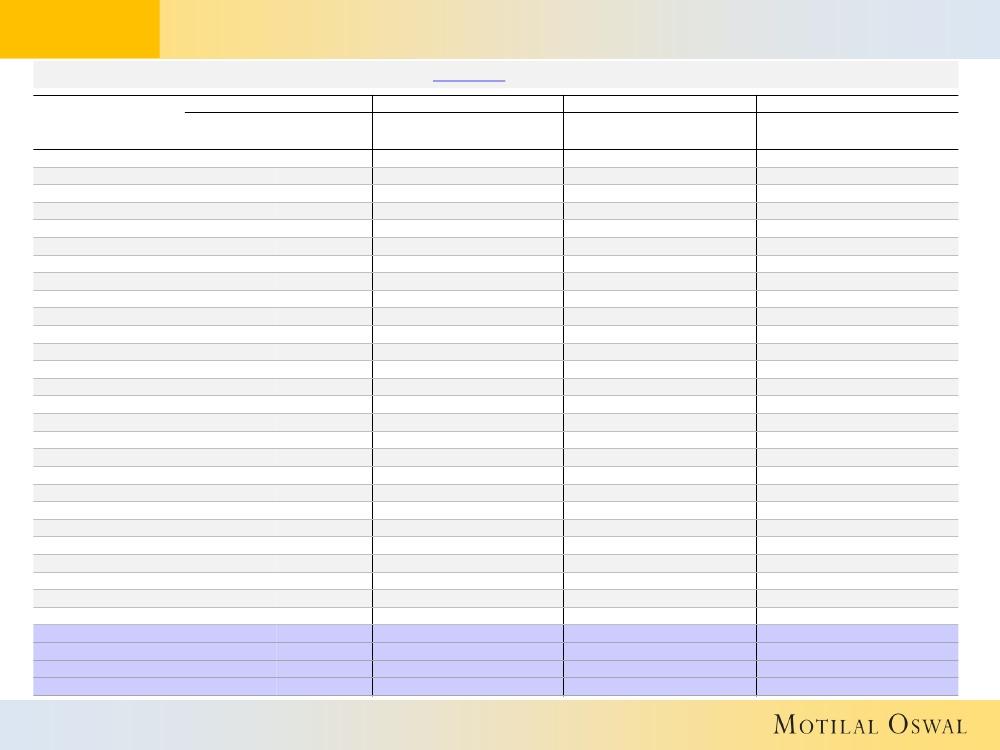Click last purple row's fourth column cell

857,686
